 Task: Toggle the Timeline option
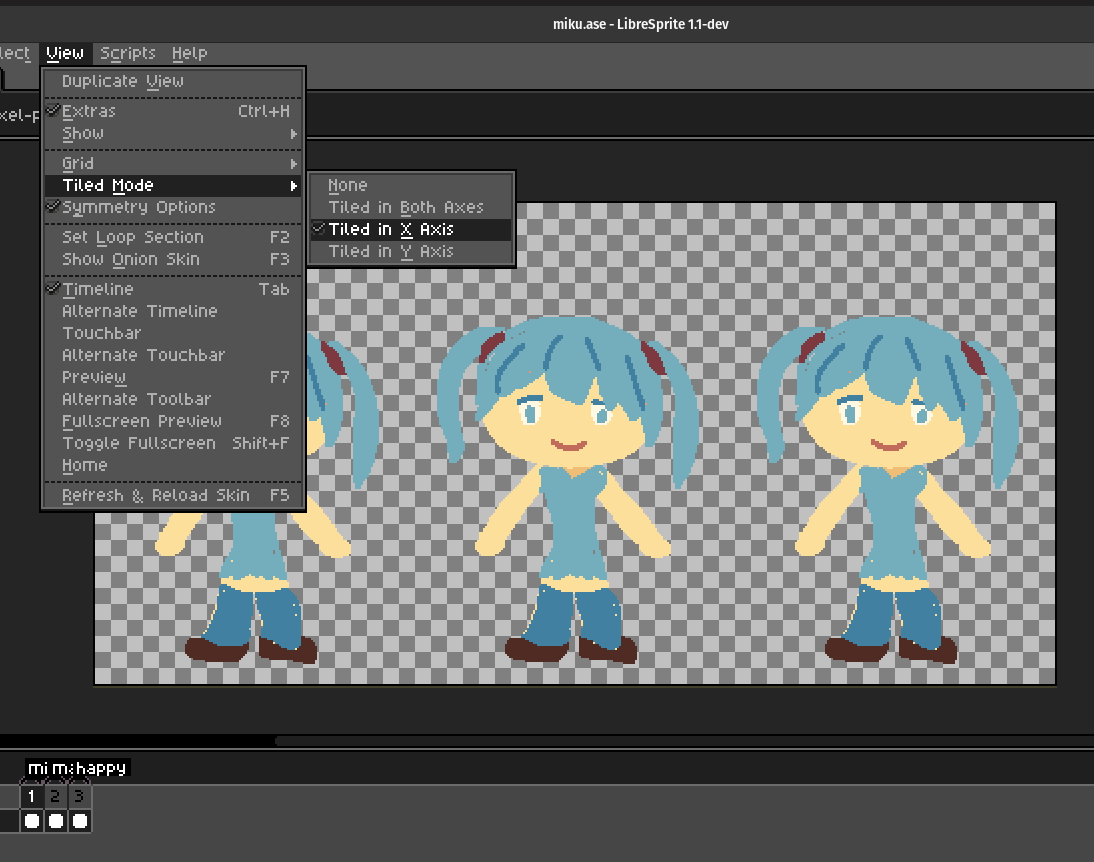[173, 289]
